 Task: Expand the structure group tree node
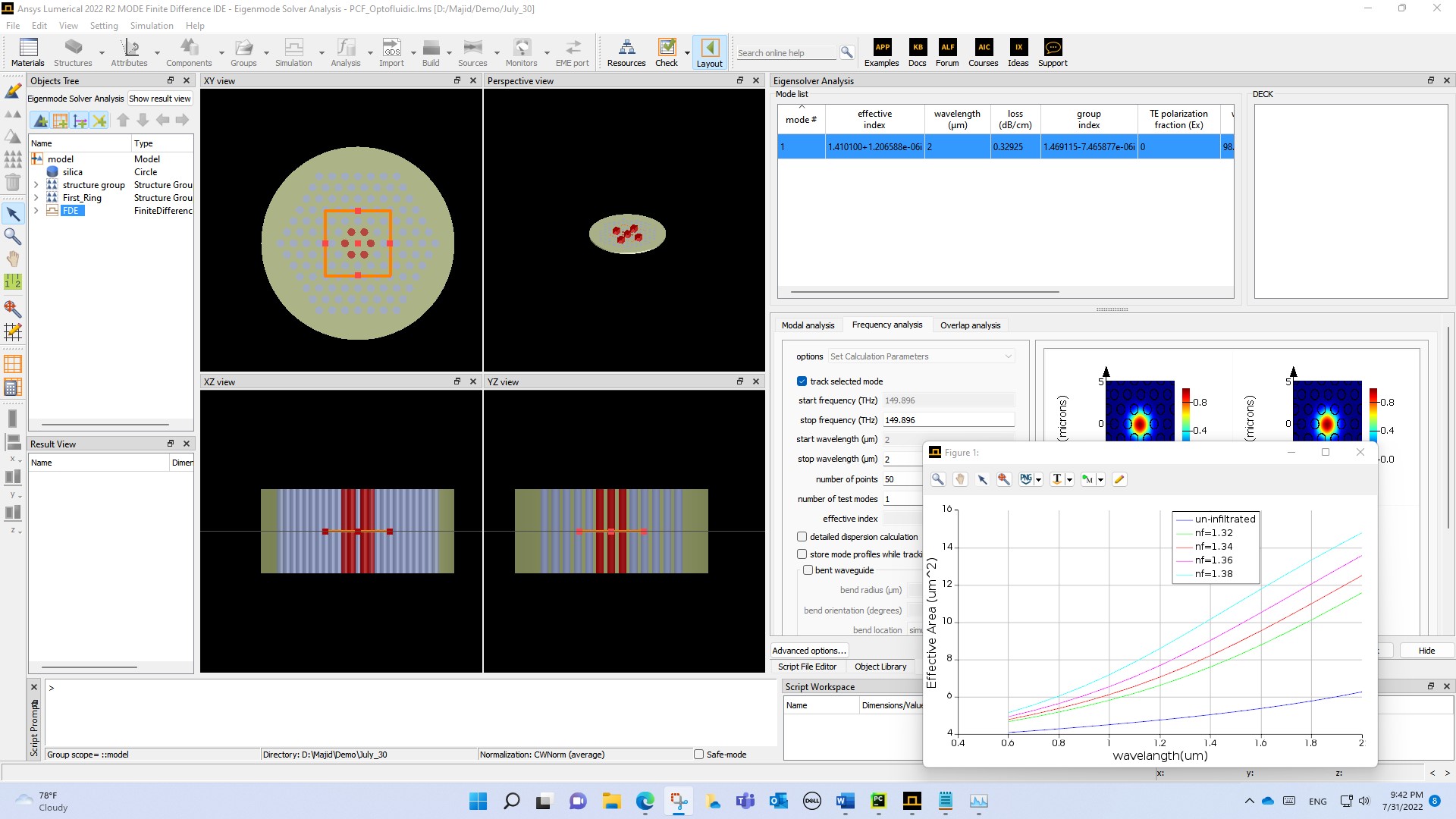click(x=36, y=185)
